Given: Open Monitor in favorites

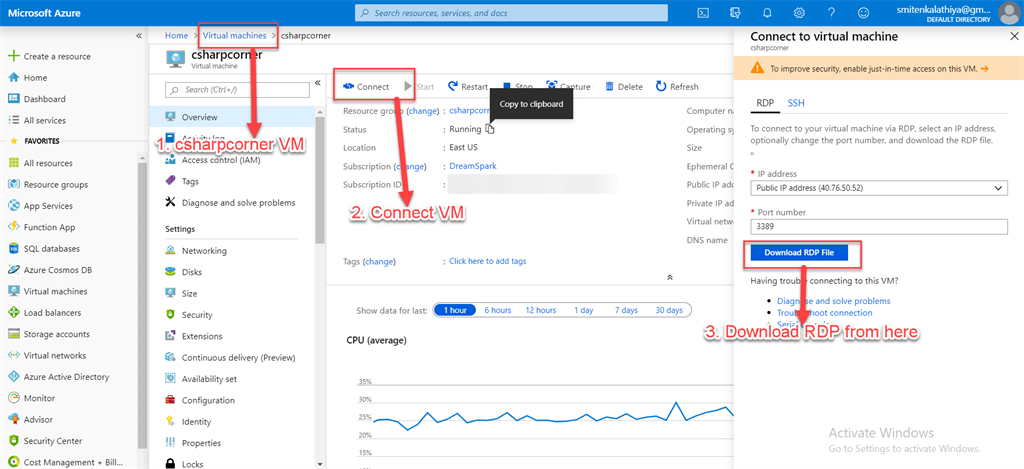Looking at the screenshot, I should (39, 398).
